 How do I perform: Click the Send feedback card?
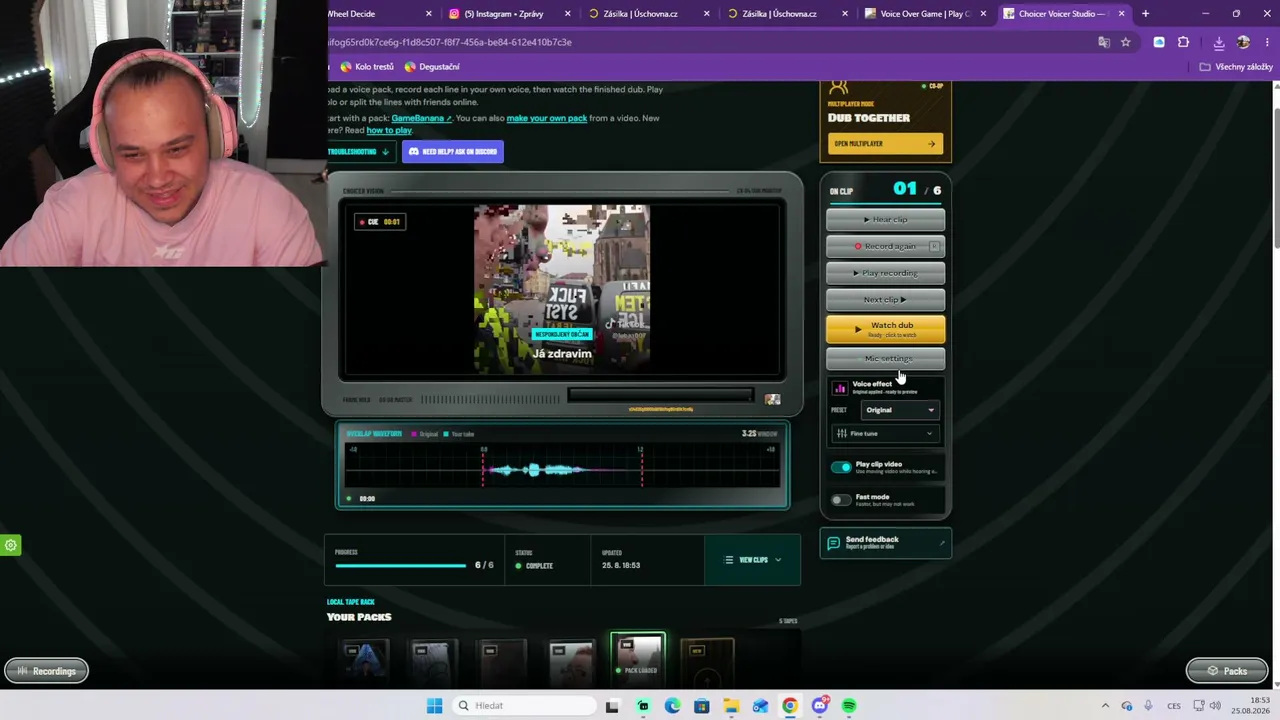click(885, 543)
